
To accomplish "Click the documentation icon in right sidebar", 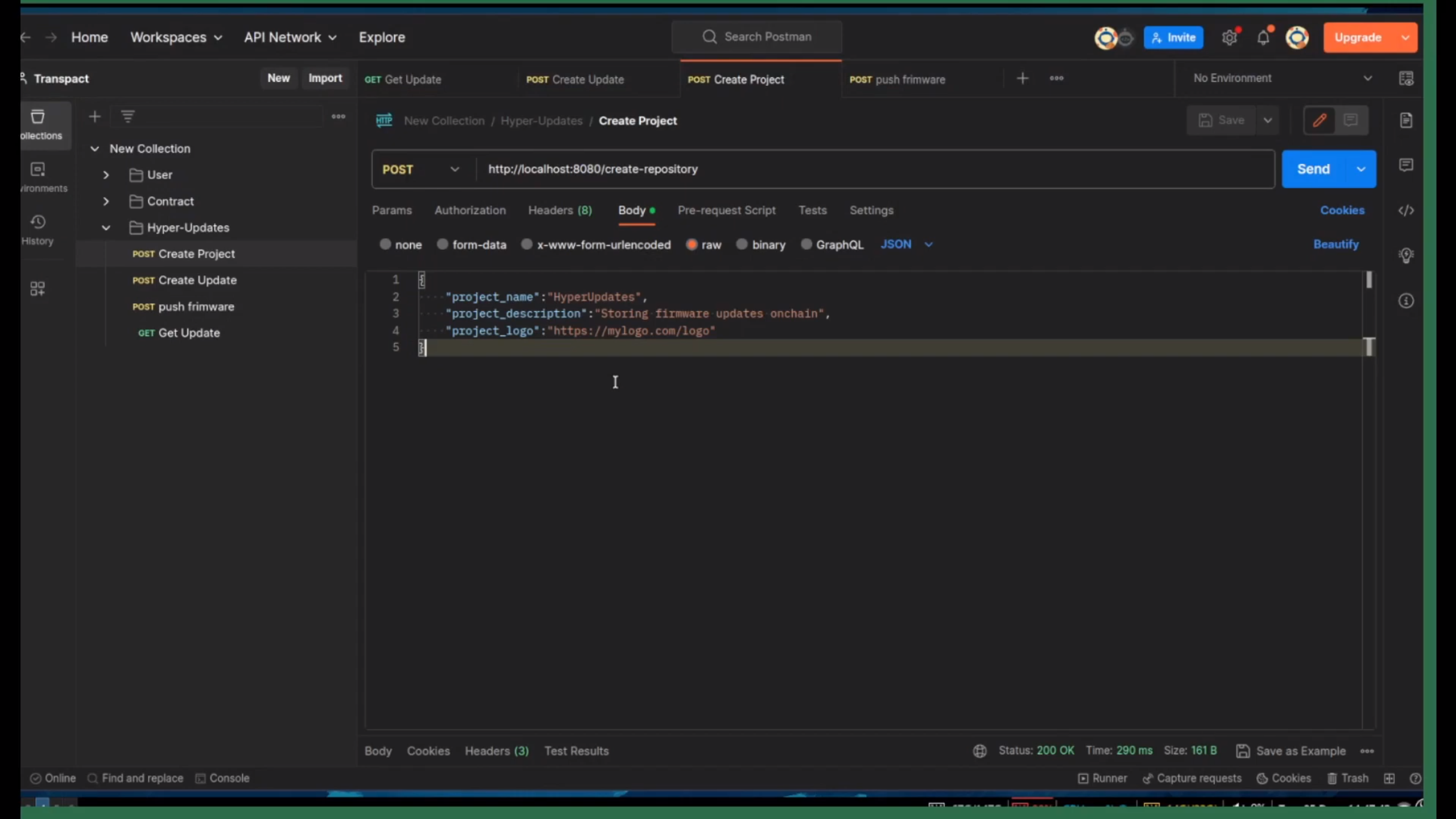I will point(1406,121).
